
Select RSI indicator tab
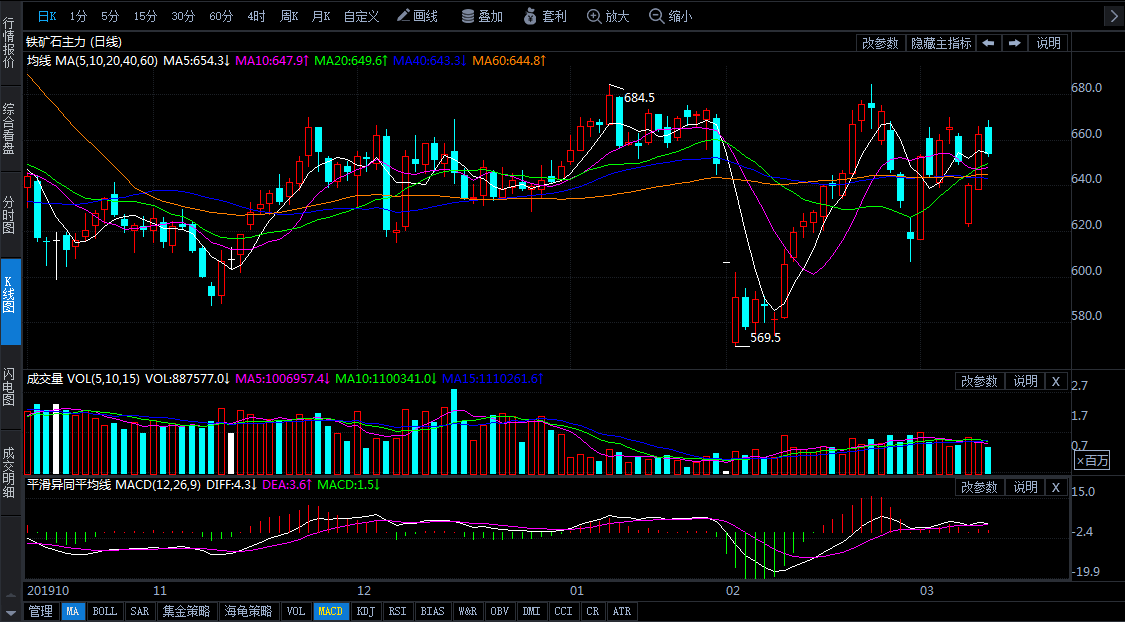pos(397,611)
